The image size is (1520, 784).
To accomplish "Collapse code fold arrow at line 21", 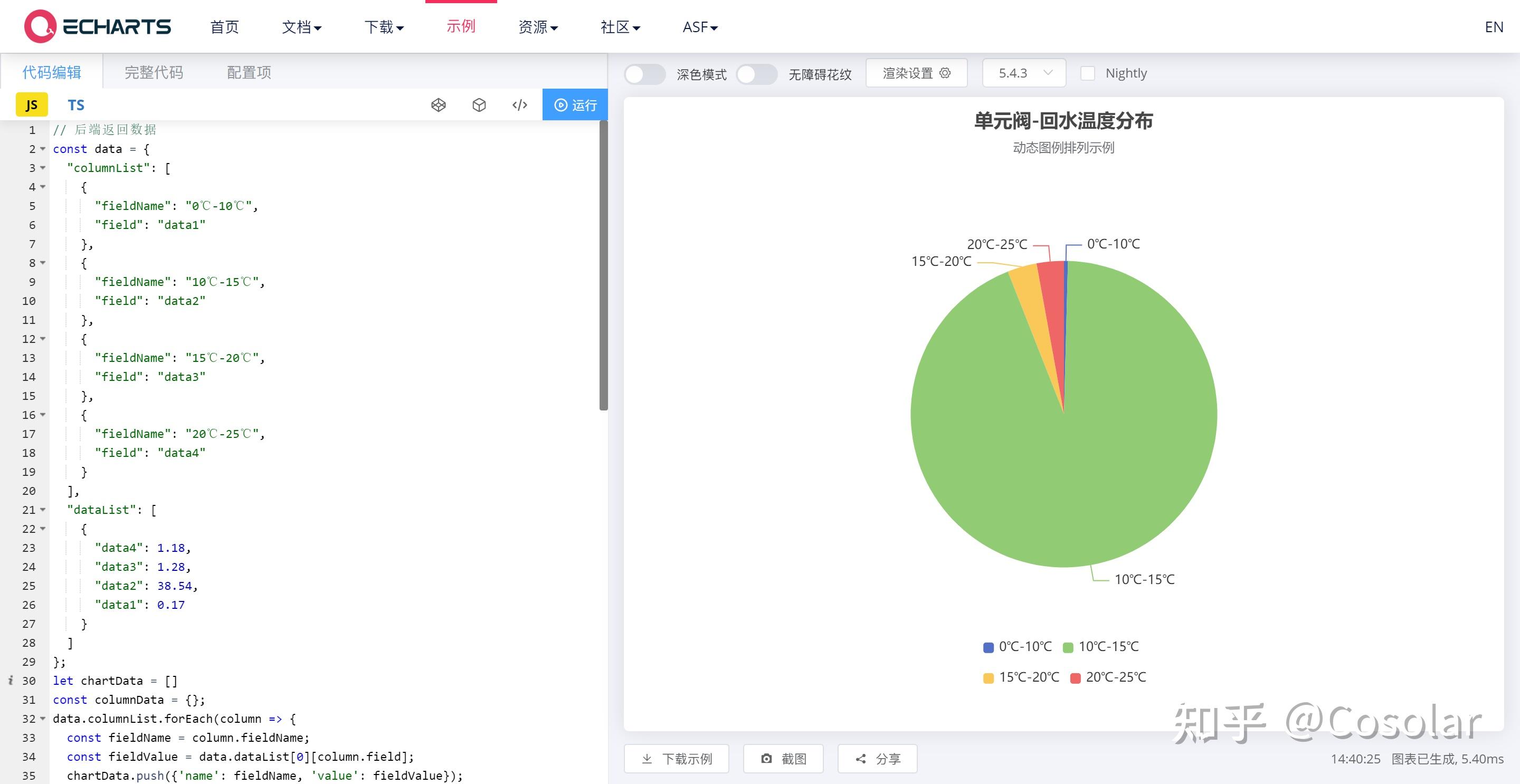I will [x=43, y=510].
